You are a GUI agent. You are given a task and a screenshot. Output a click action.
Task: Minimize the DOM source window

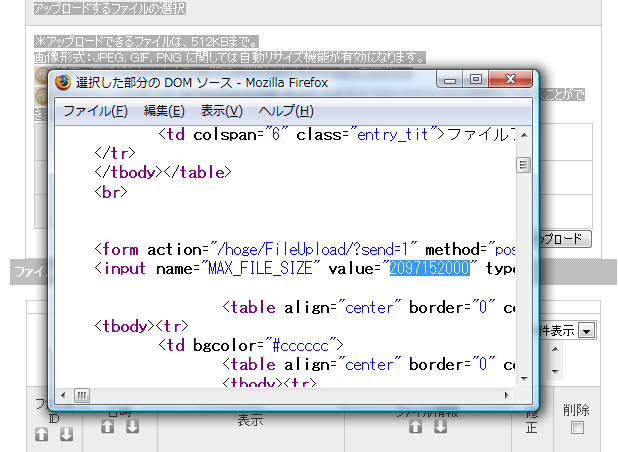click(450, 79)
